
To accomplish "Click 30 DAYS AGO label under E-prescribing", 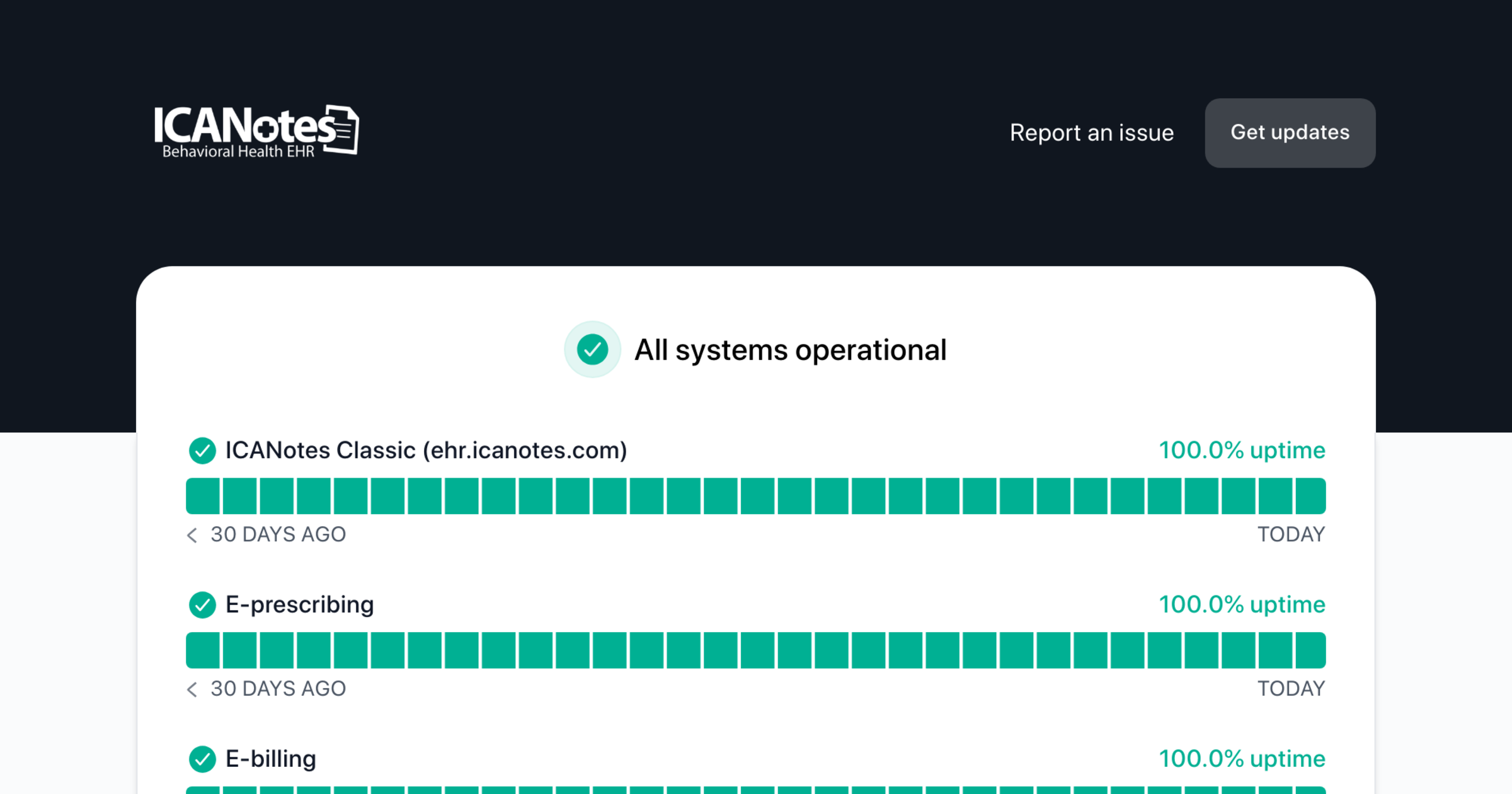I will (278, 689).
